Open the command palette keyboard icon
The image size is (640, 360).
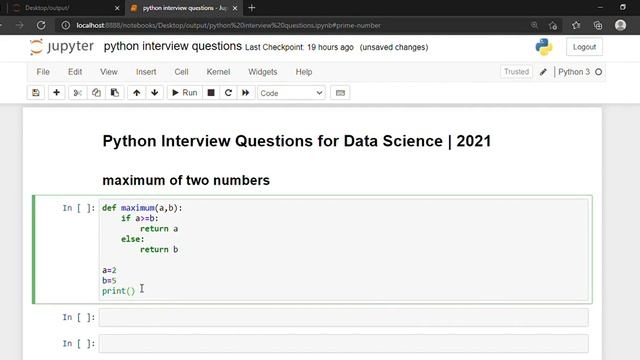[340, 93]
